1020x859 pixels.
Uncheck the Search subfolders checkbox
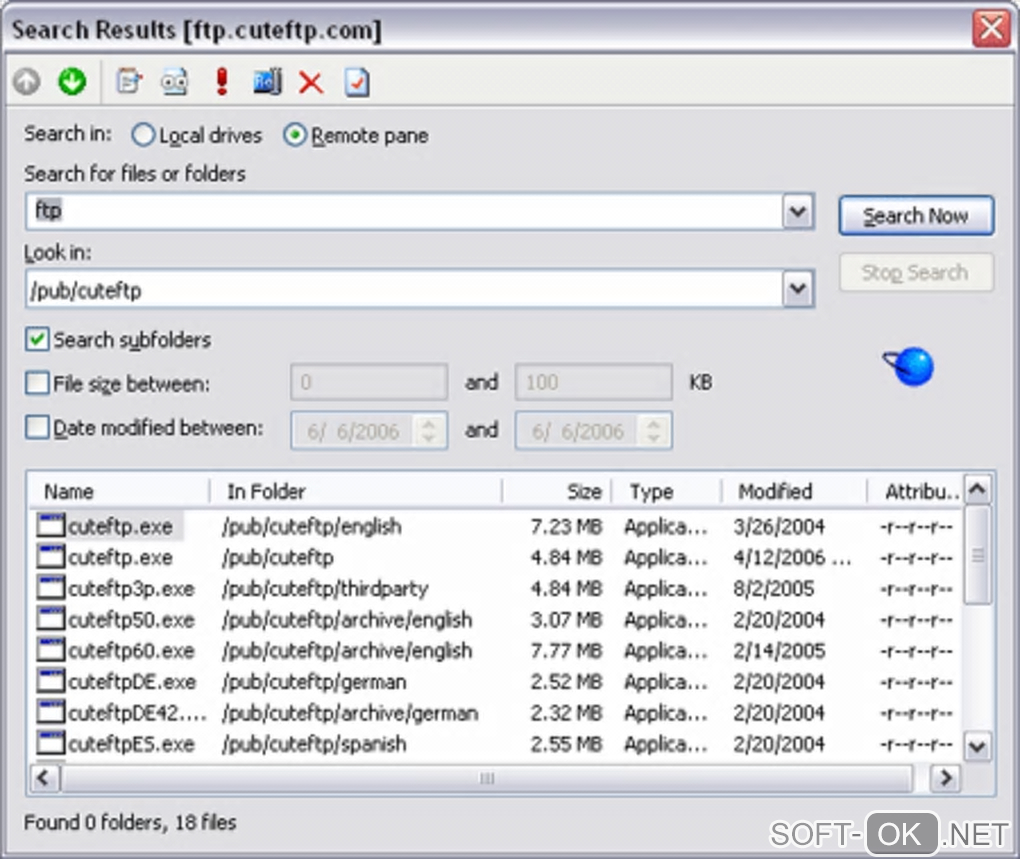pos(37,339)
